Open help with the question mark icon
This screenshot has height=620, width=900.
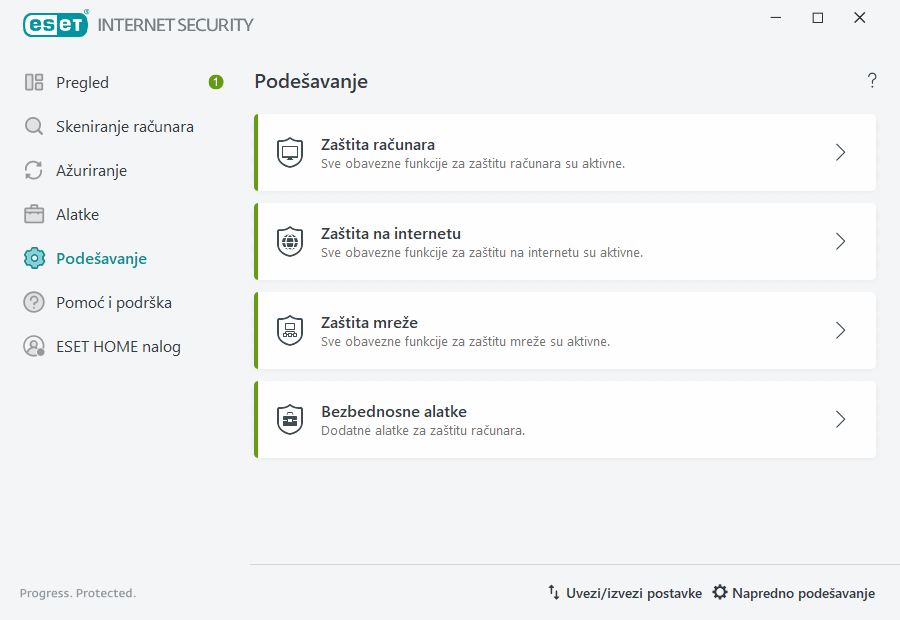coord(871,80)
